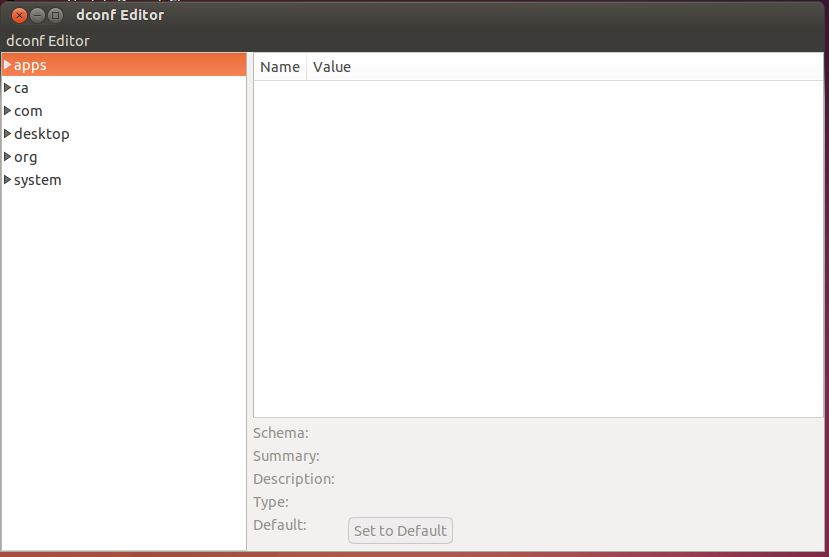Select the desktop folder label

[x=42, y=134]
